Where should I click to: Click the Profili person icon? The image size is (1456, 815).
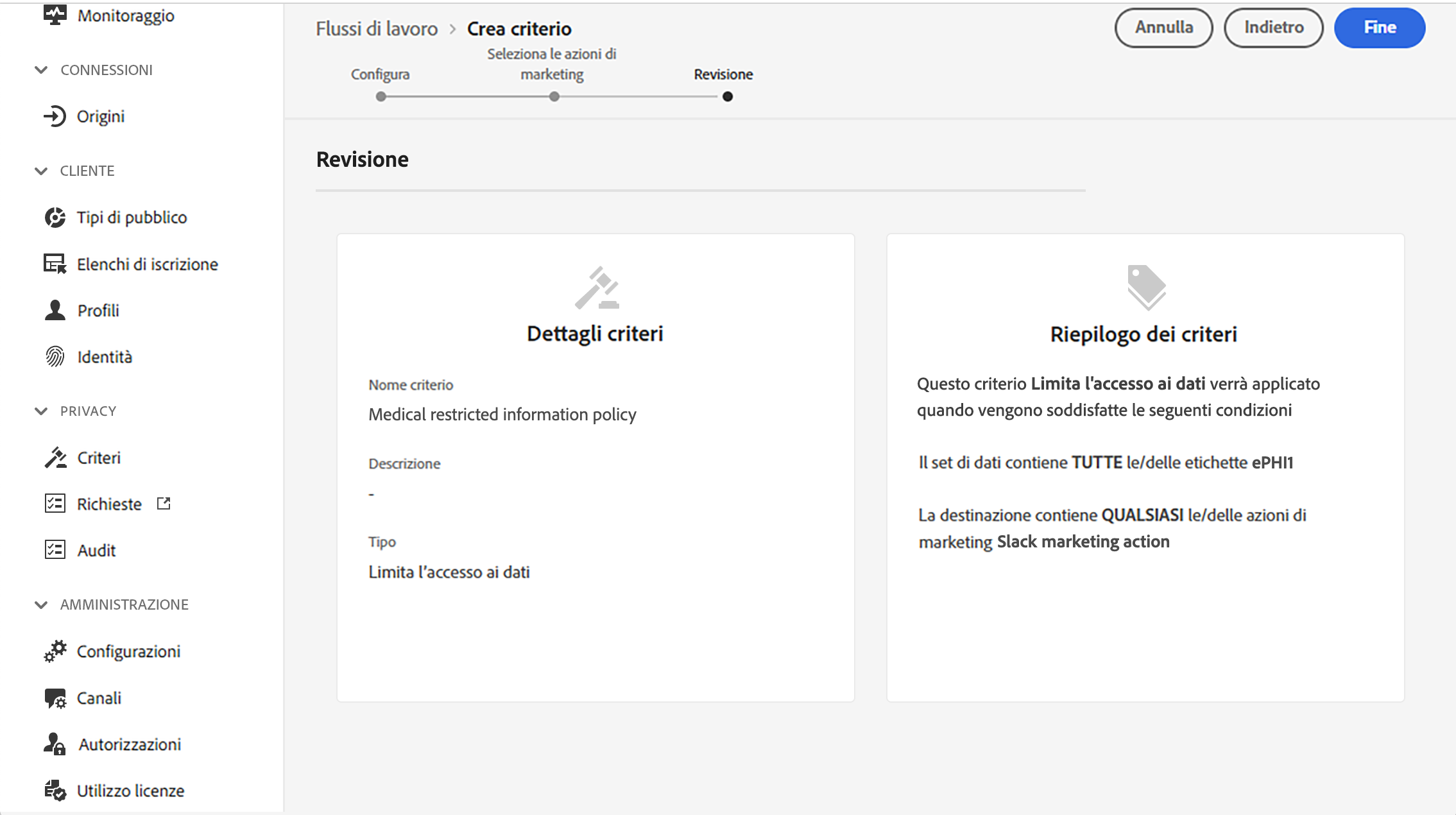click(x=55, y=310)
